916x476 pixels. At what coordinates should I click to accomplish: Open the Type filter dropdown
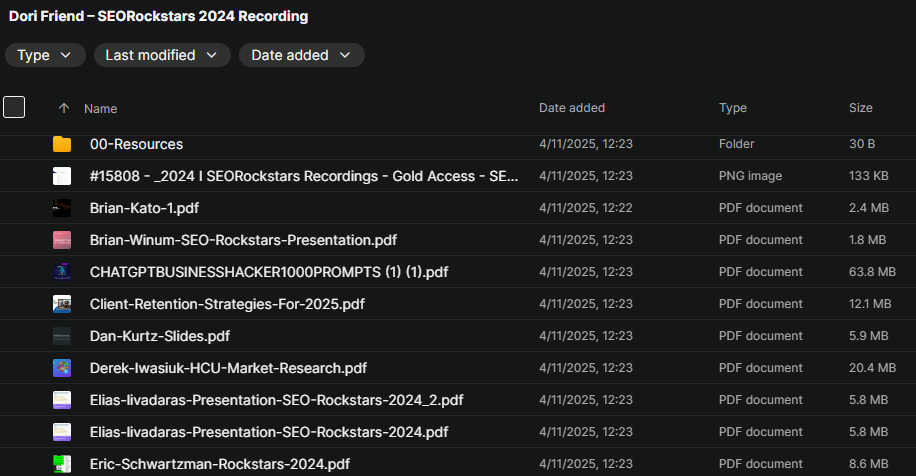tap(45, 55)
